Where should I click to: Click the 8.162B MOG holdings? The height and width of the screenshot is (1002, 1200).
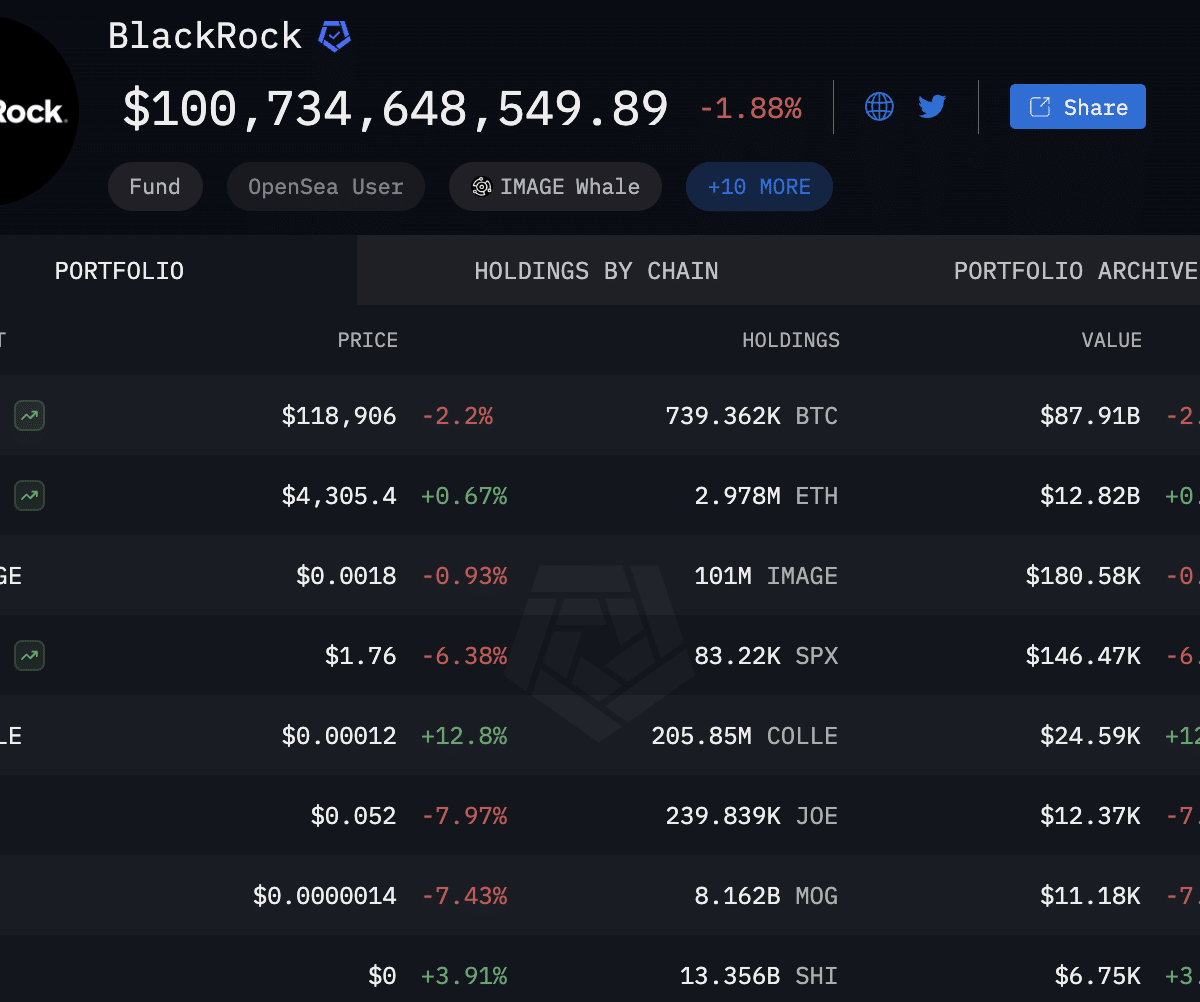767,896
